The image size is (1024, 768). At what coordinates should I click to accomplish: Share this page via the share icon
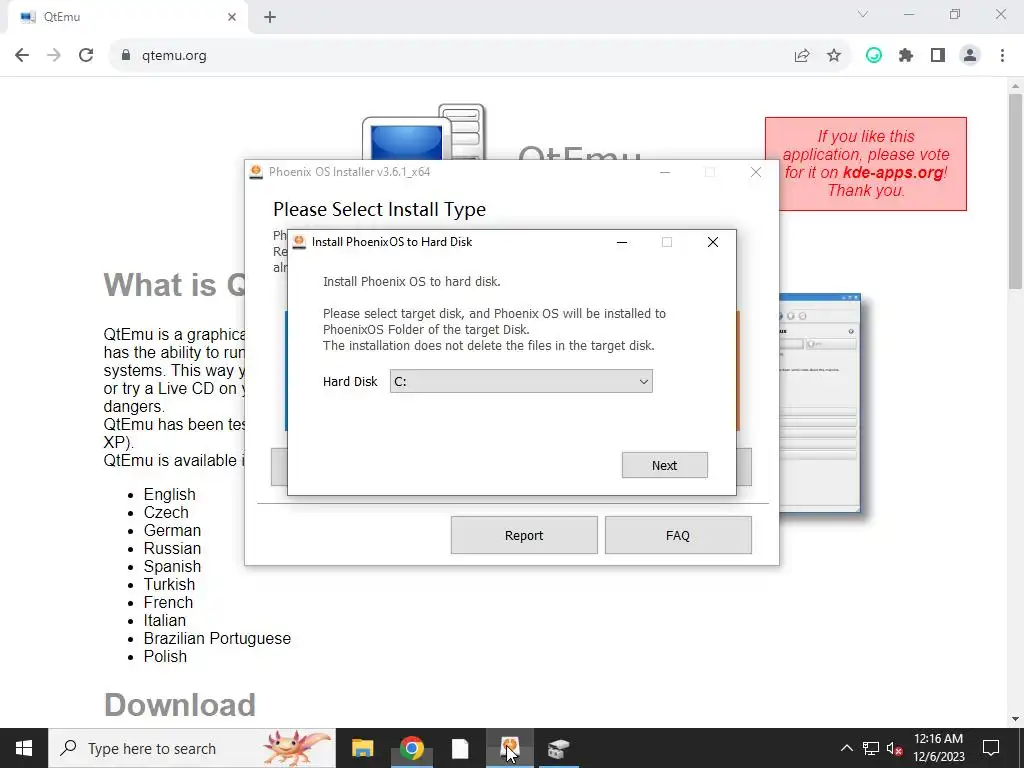pyautogui.click(x=802, y=56)
